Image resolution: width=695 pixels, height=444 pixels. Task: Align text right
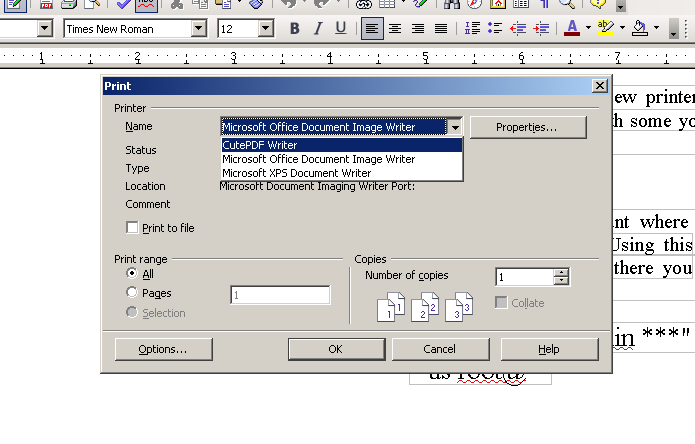[418, 29]
